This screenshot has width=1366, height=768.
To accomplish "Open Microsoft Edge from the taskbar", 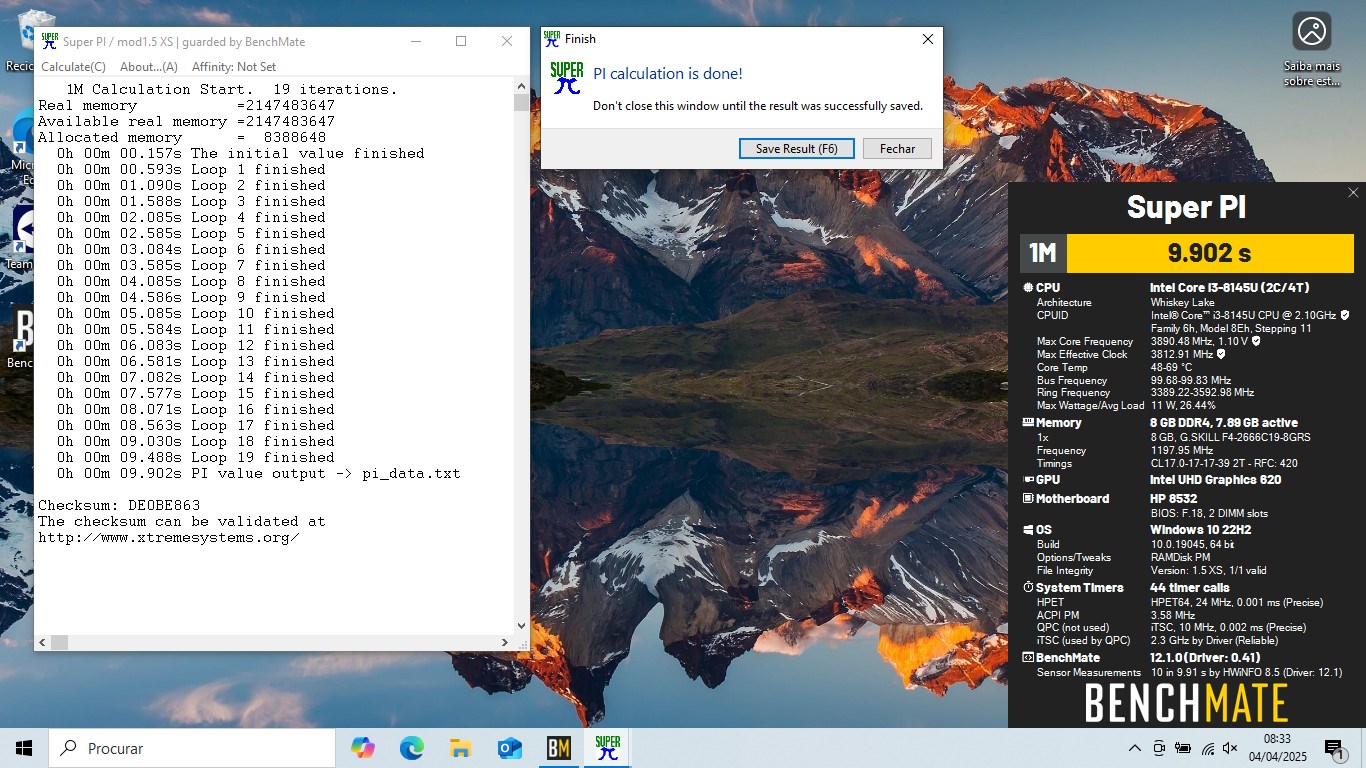I will pyautogui.click(x=412, y=748).
